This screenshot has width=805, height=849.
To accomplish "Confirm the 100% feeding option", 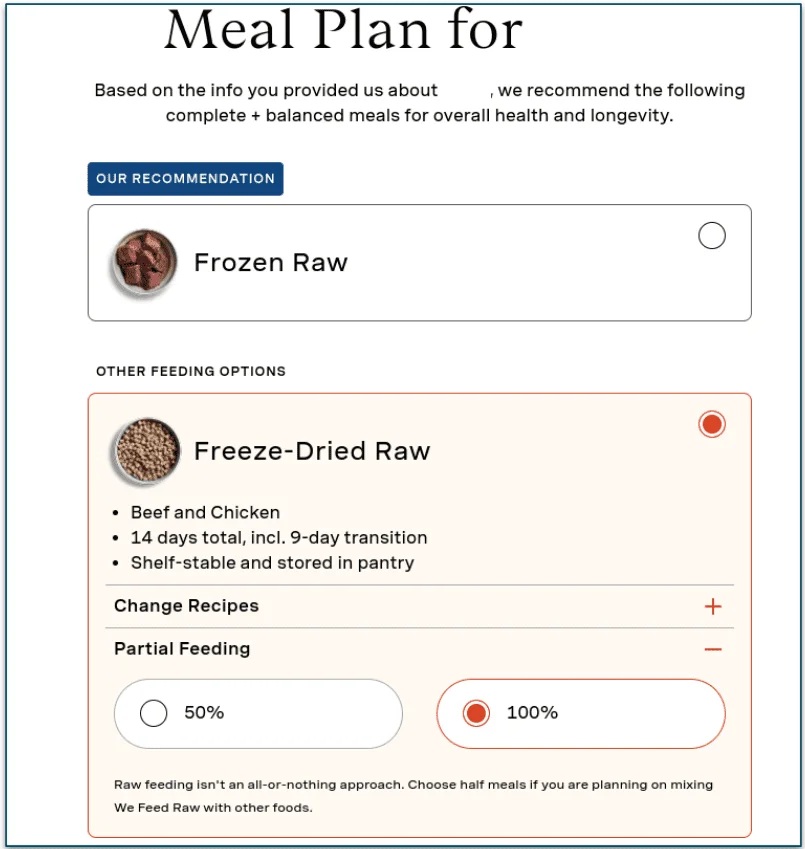I will 475,713.
